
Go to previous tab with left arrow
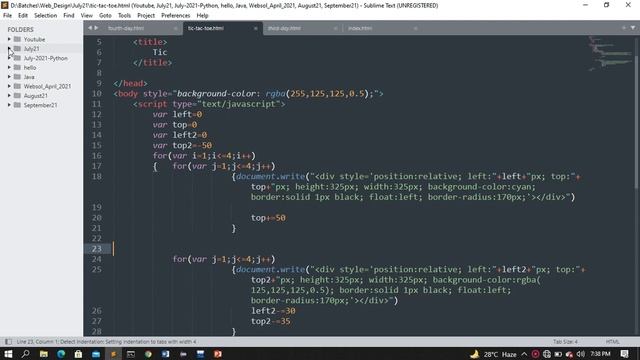[90, 28]
